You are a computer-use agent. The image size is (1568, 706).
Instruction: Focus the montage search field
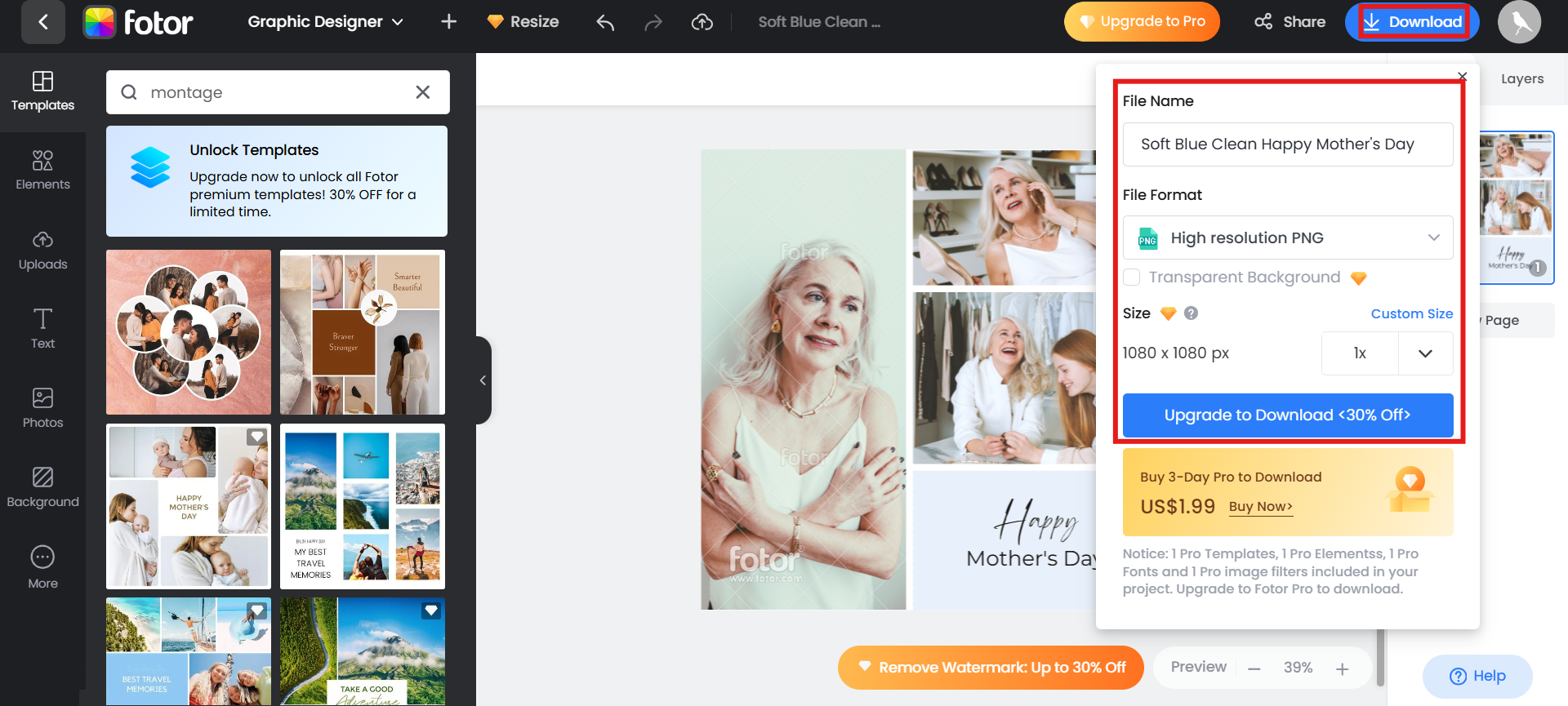pos(278,92)
